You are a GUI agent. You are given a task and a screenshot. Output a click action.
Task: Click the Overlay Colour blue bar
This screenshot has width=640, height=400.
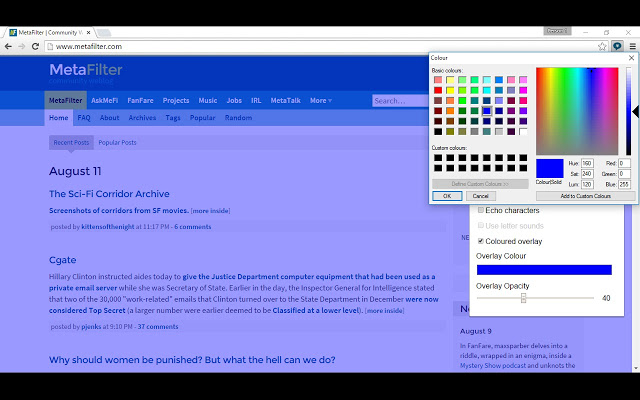tap(544, 270)
